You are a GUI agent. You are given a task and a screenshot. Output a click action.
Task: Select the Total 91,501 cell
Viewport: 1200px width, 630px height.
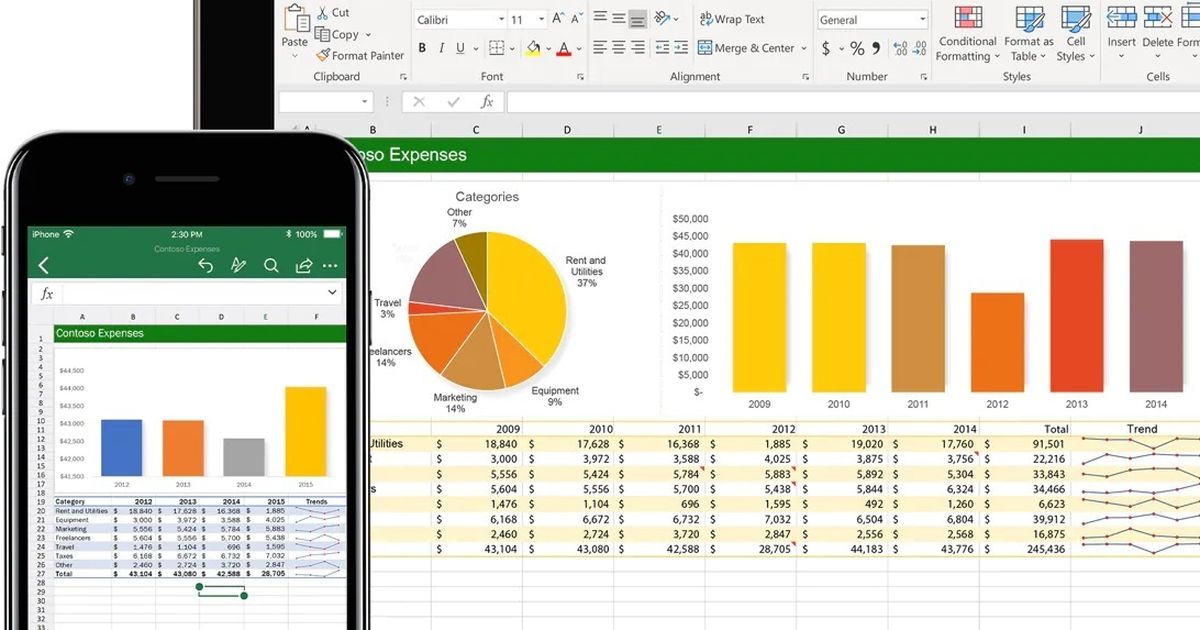tap(1026, 444)
